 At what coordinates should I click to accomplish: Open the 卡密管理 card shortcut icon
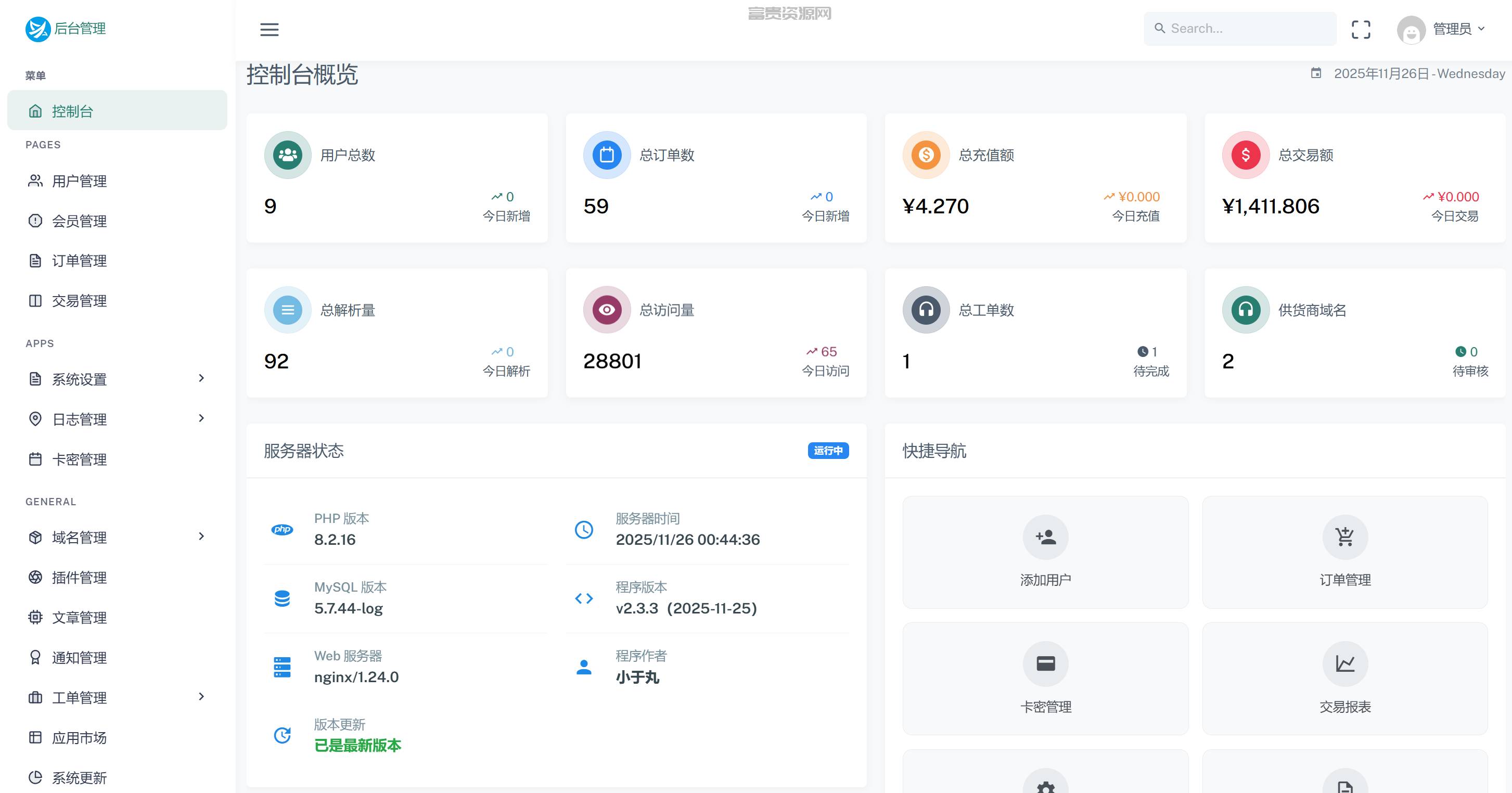(1045, 664)
